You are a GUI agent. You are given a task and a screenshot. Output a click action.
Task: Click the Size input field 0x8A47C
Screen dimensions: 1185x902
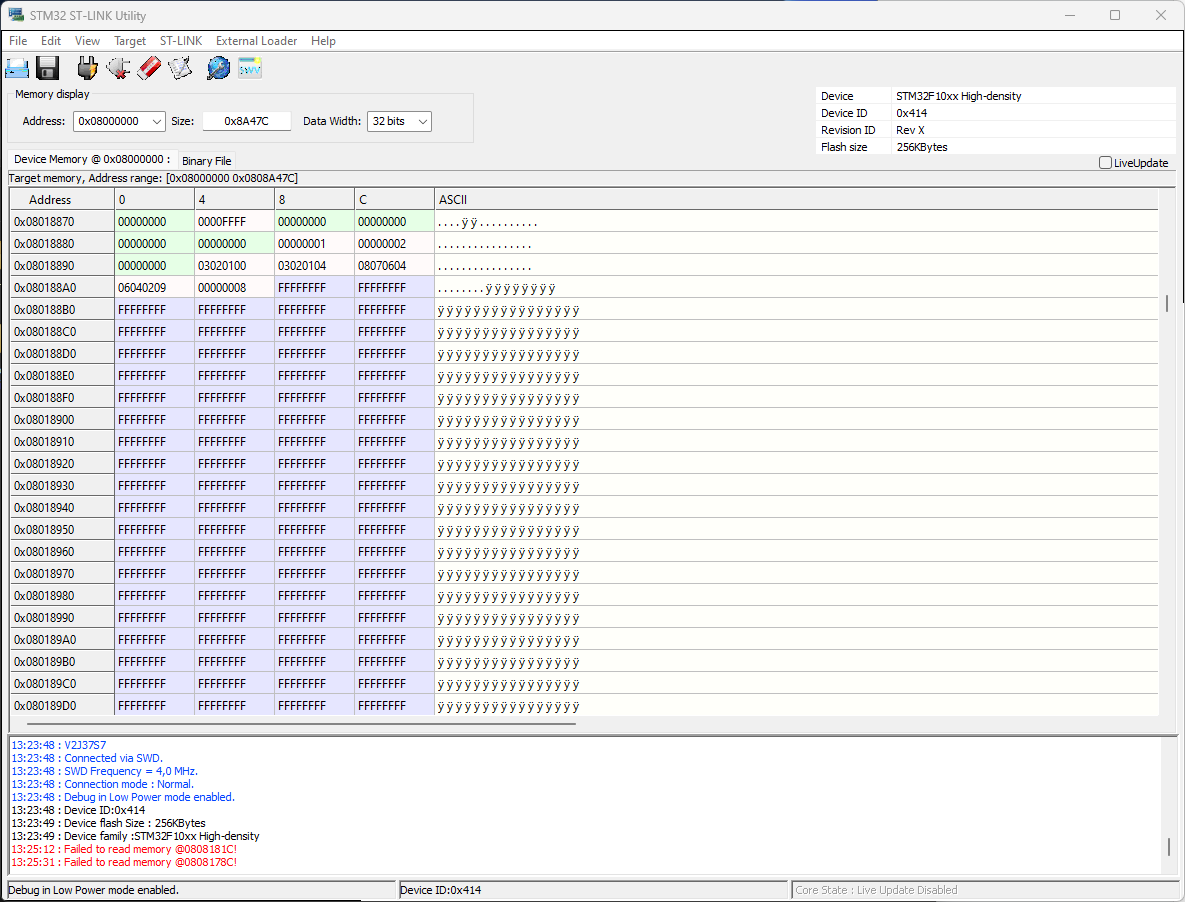246,122
